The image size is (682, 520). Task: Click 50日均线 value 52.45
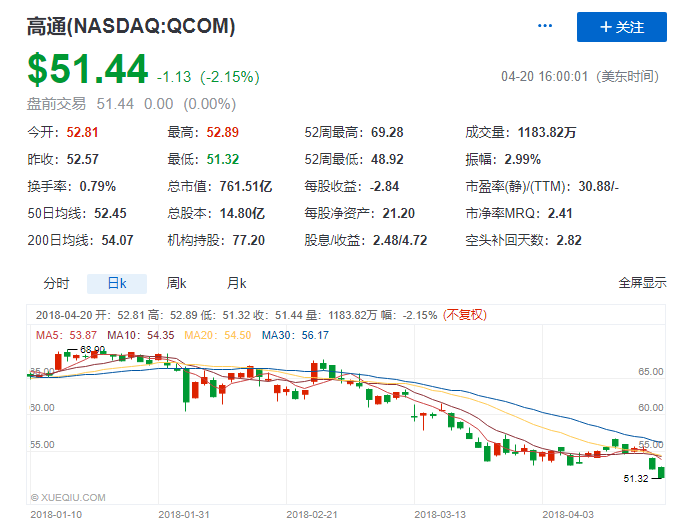pyautogui.click(x=110, y=213)
